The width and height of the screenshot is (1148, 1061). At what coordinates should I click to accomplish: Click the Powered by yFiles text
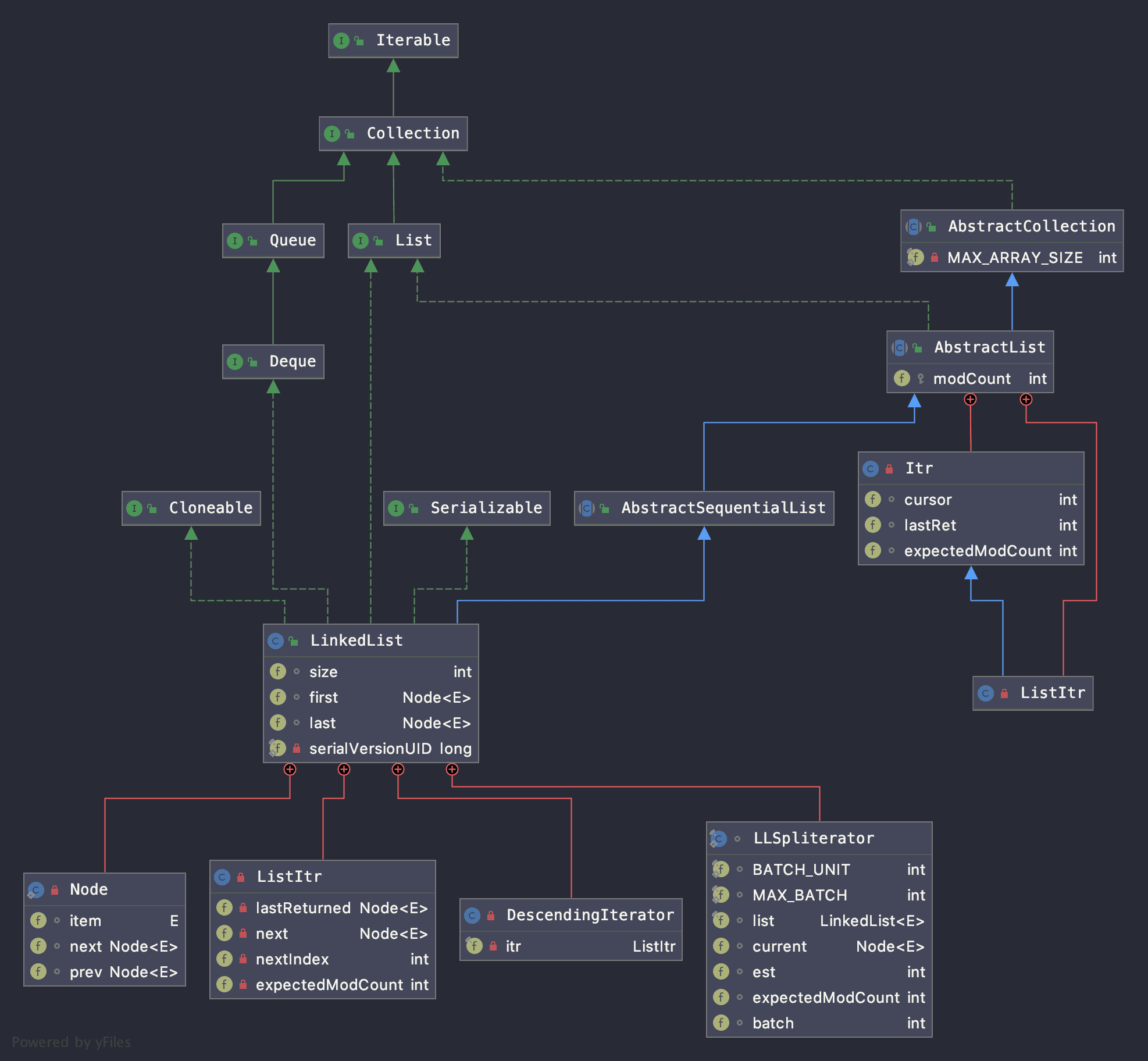[71, 1042]
